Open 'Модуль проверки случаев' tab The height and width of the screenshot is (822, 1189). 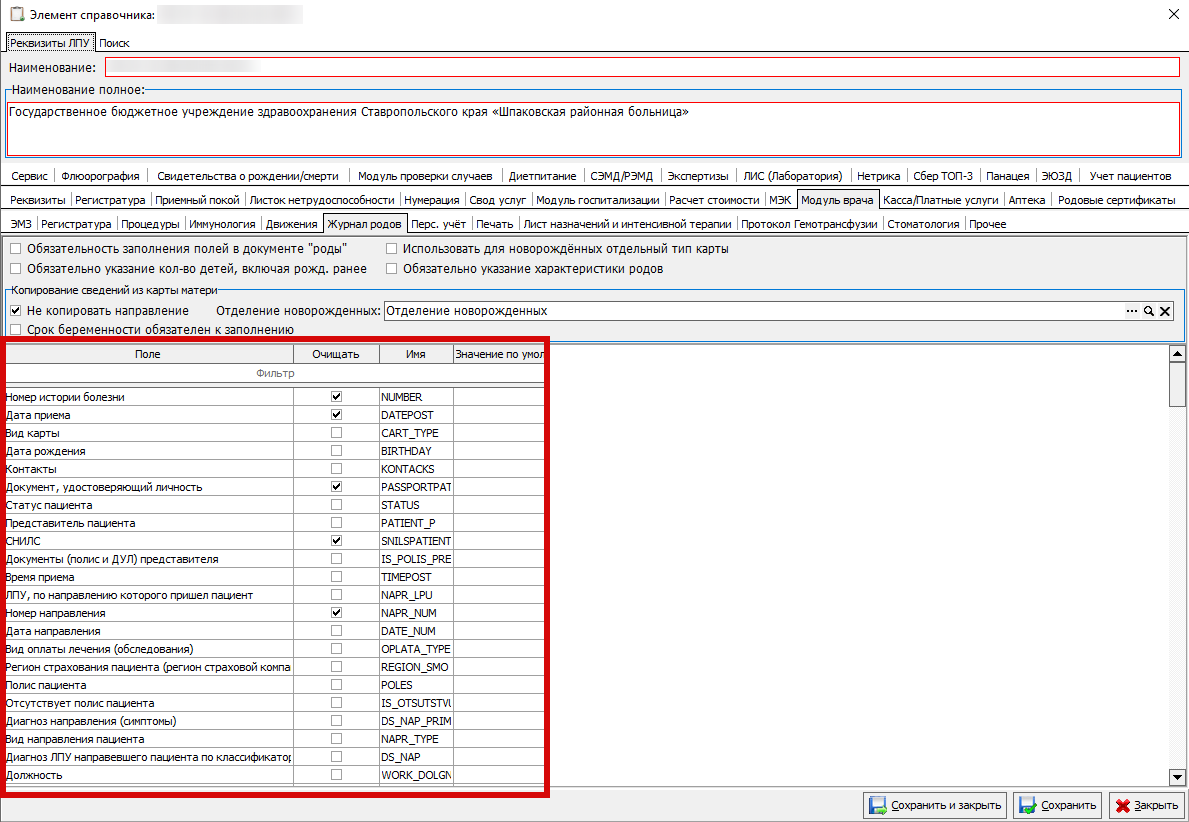pos(425,176)
